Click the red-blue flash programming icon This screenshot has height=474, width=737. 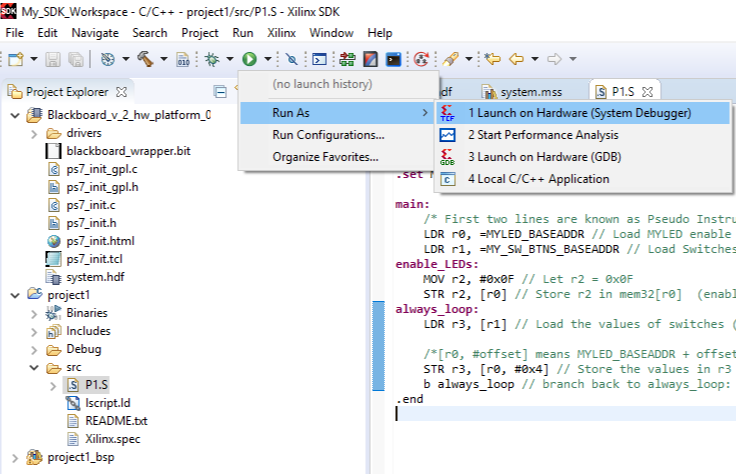point(370,59)
